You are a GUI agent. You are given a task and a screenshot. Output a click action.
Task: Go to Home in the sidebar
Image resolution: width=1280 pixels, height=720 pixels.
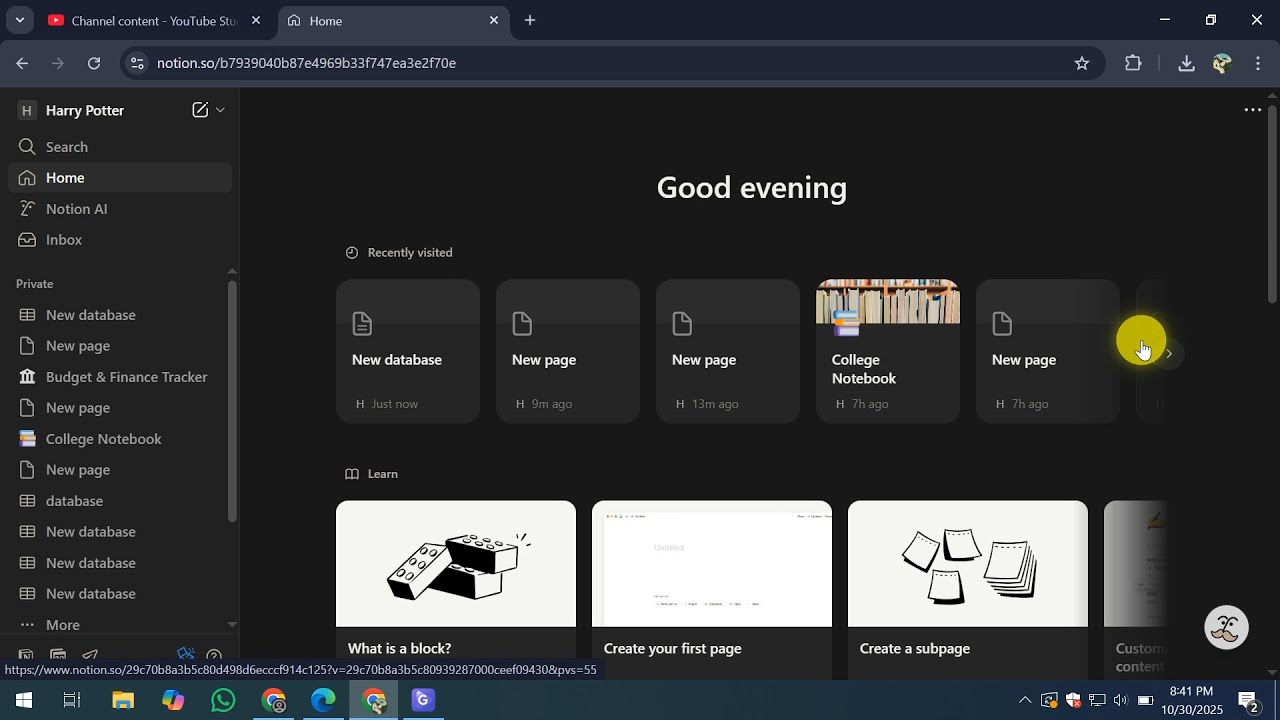pyautogui.click(x=120, y=178)
